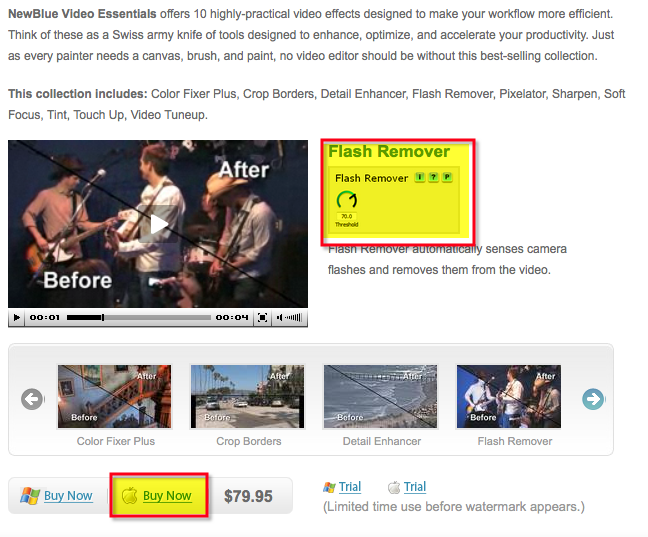Play the video with center play overlay
Image resolution: width=648 pixels, height=537 pixels.
pyautogui.click(x=158, y=224)
